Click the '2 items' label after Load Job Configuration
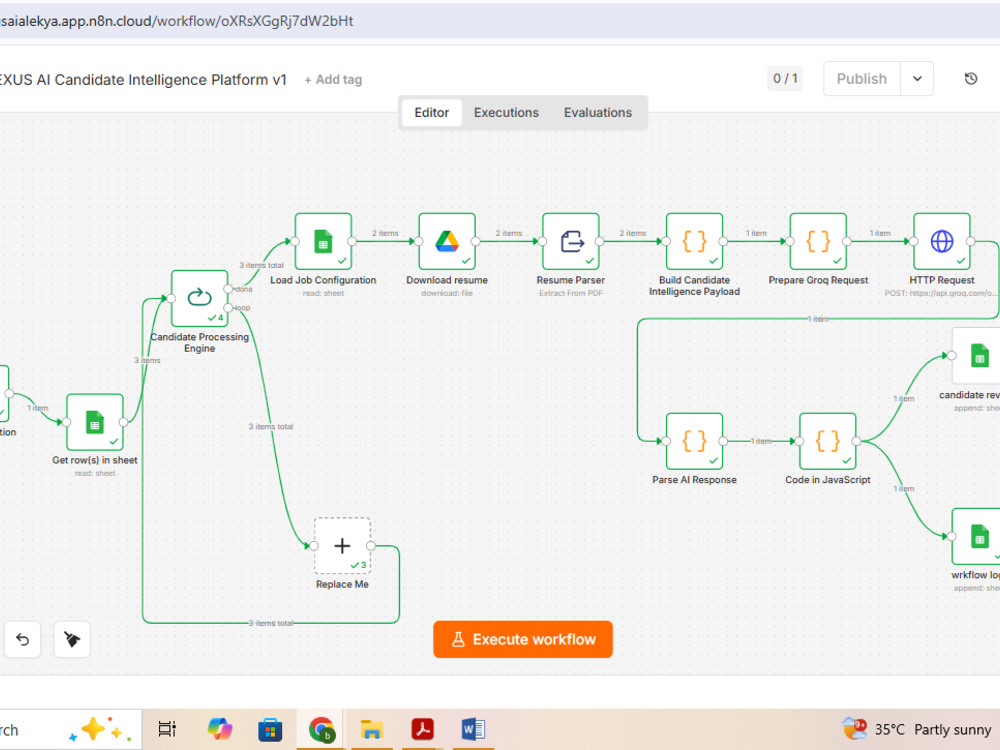The width and height of the screenshot is (1000, 750). click(385, 233)
